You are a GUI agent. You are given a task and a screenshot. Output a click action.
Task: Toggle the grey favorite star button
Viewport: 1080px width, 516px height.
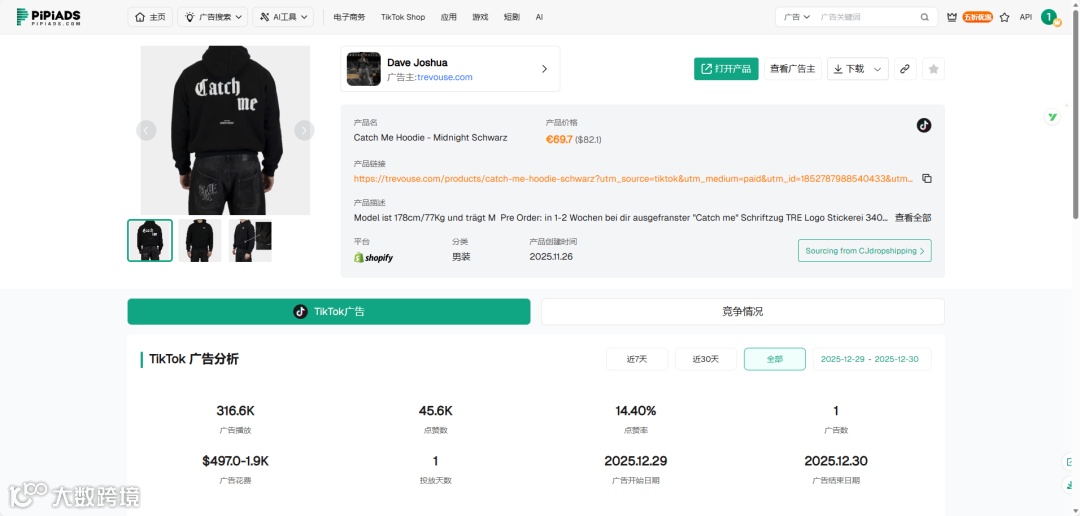[933, 69]
